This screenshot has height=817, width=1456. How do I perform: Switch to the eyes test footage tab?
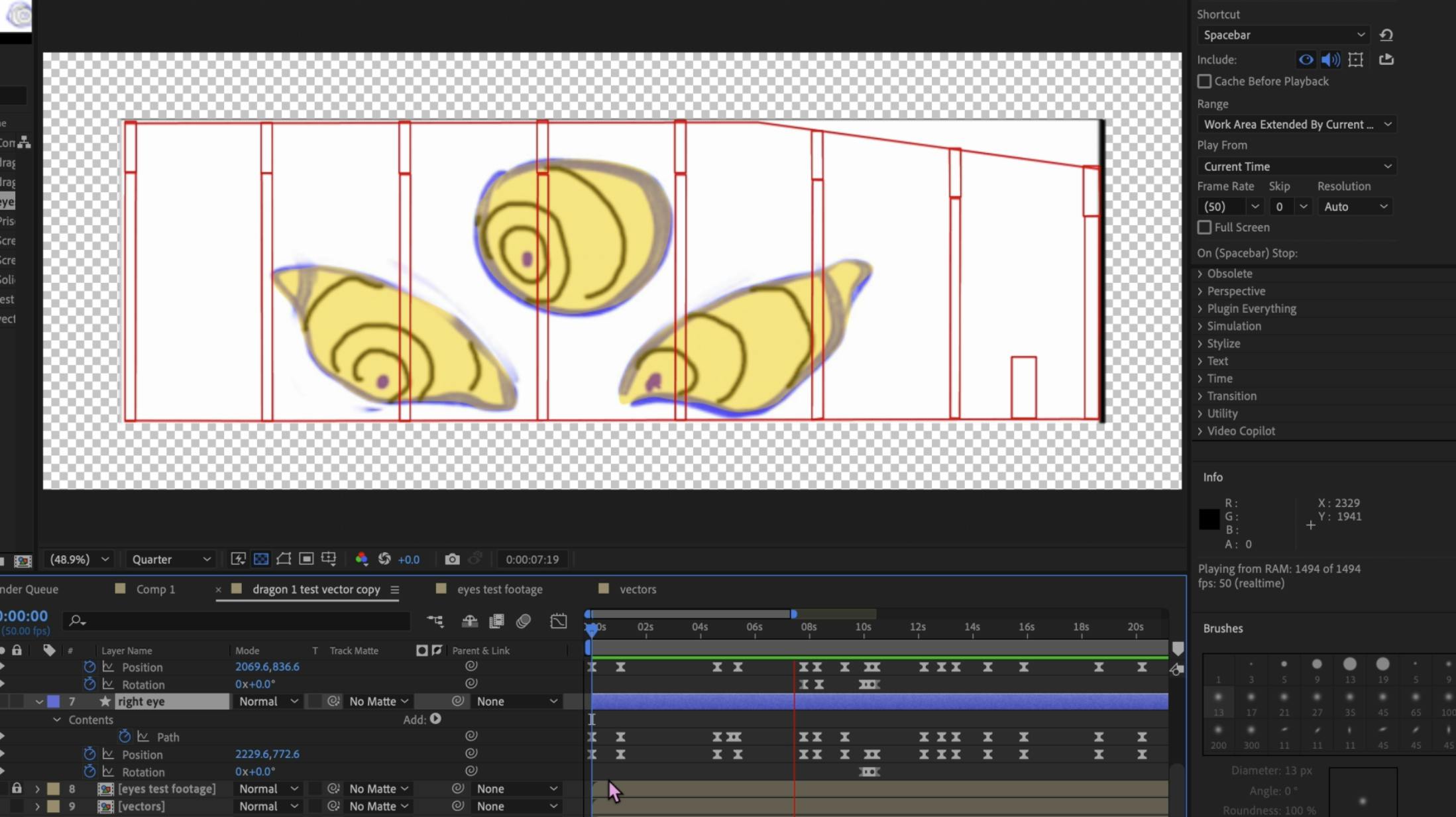[499, 589]
